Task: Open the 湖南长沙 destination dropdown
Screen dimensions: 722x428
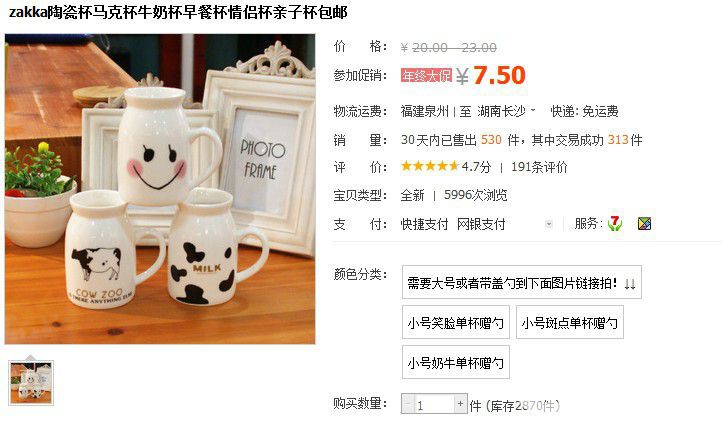Action: pyautogui.click(x=506, y=111)
